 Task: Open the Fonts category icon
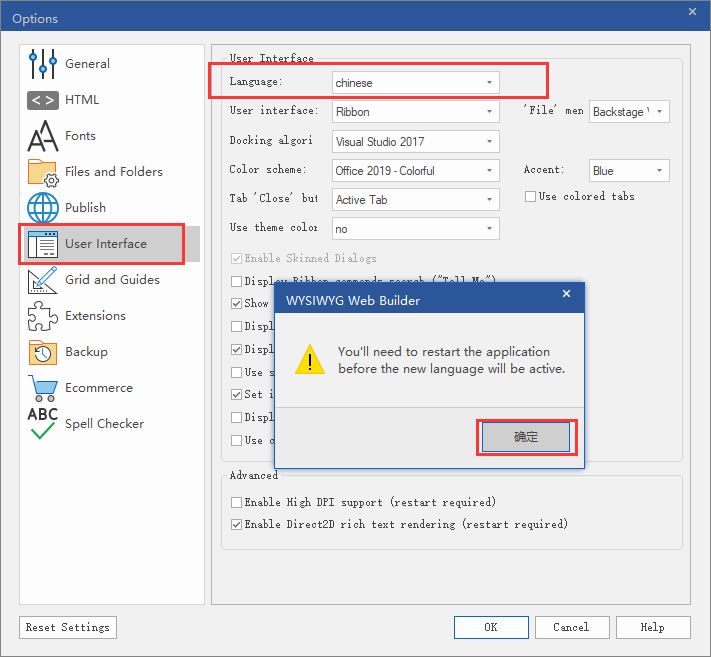[x=43, y=136]
